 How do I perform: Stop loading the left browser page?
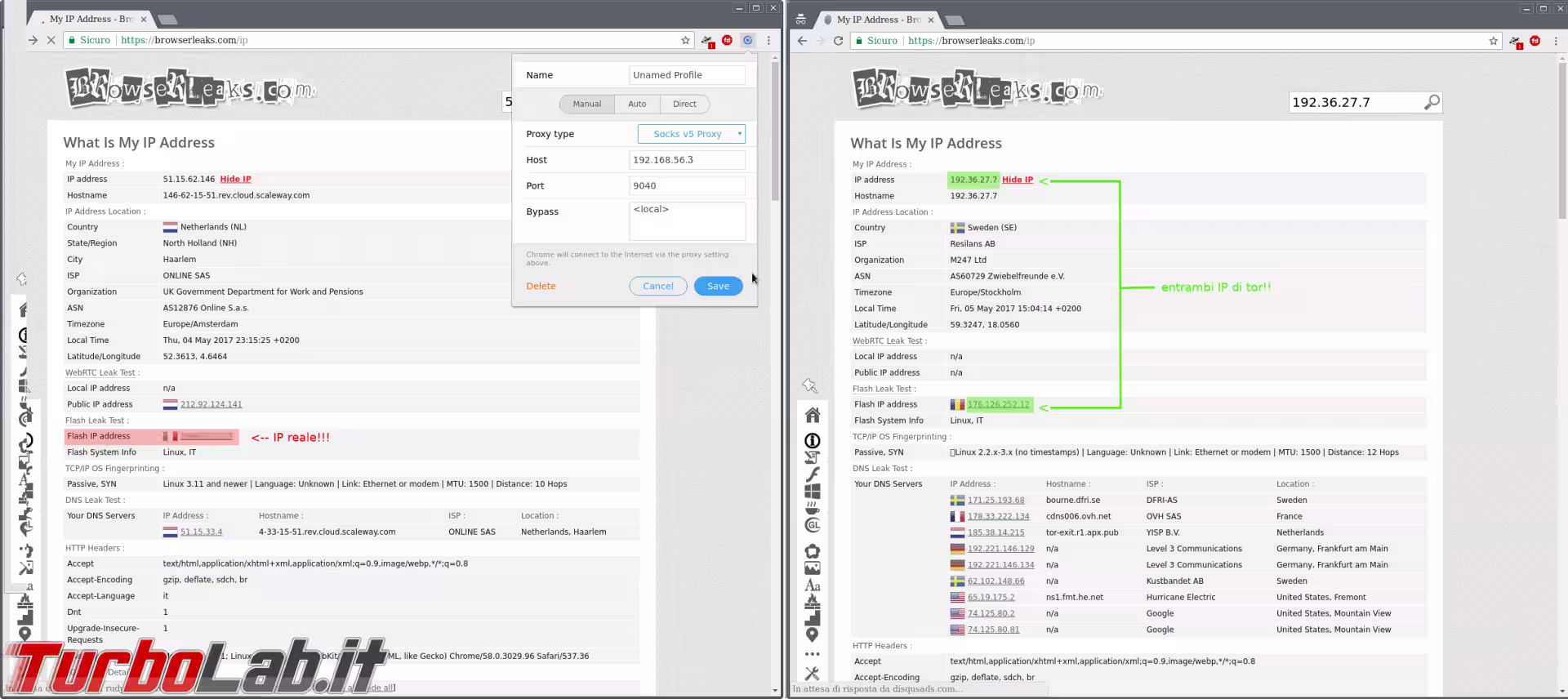click(x=51, y=40)
